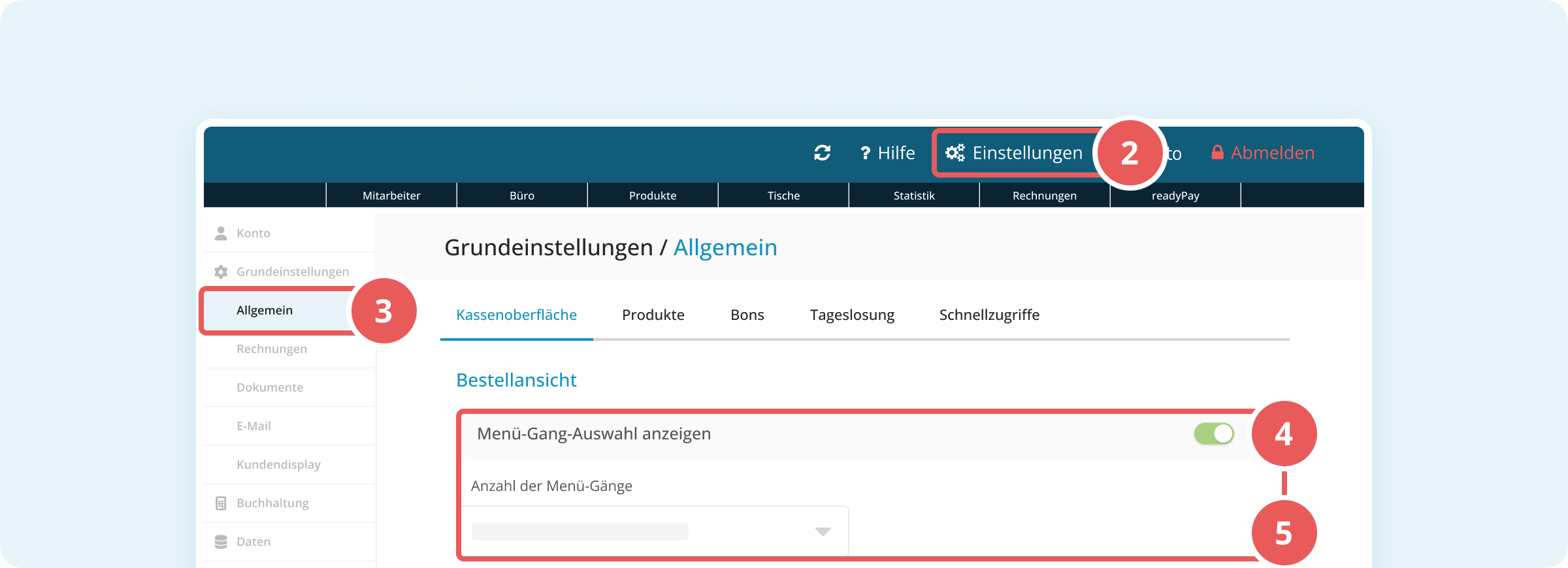1568x568 pixels.
Task: Toggle Menü-Gang-Auswahl anzeigen switch
Action: [x=1214, y=434]
